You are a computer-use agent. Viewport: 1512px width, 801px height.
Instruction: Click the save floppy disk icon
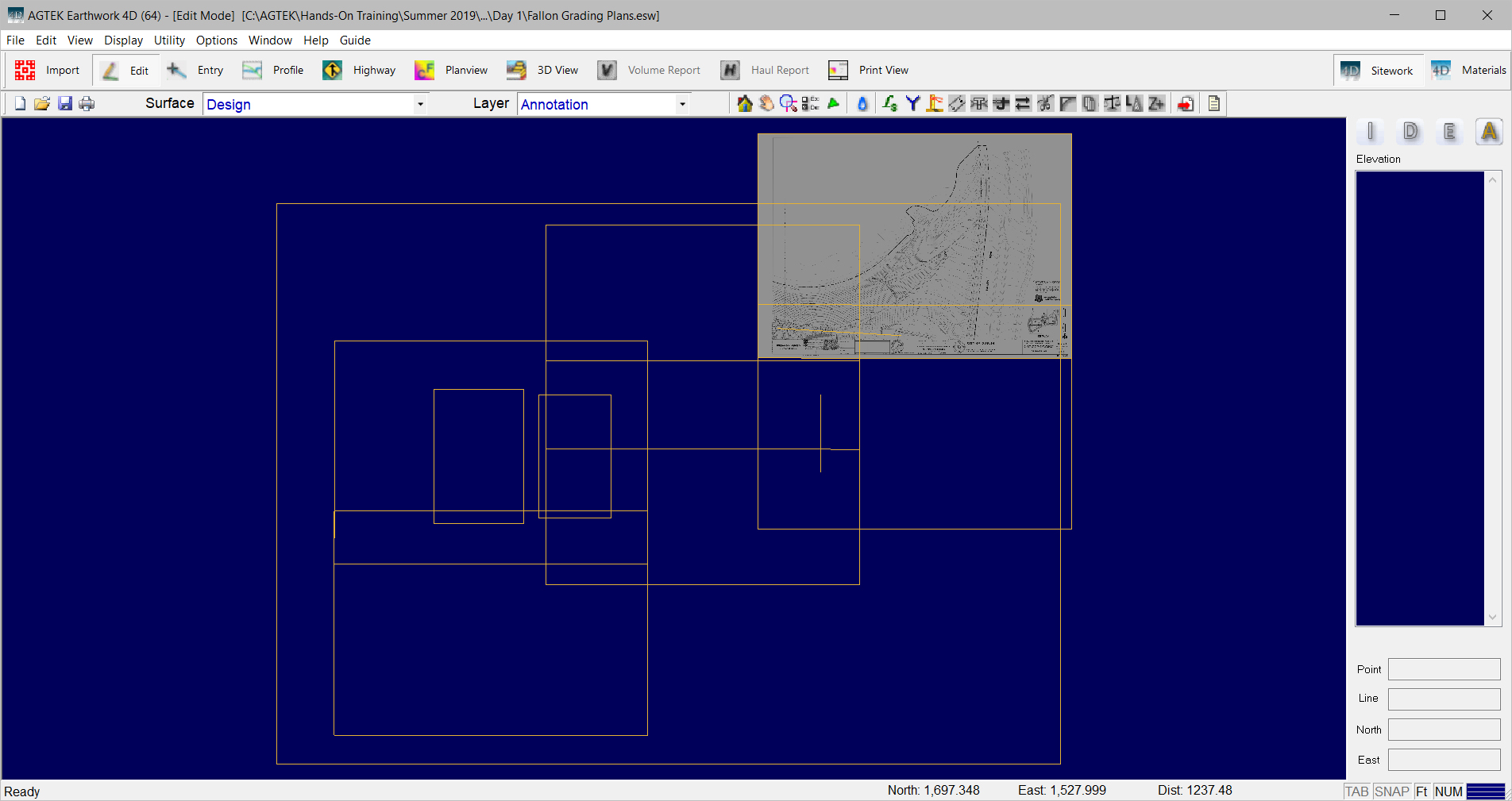65,104
